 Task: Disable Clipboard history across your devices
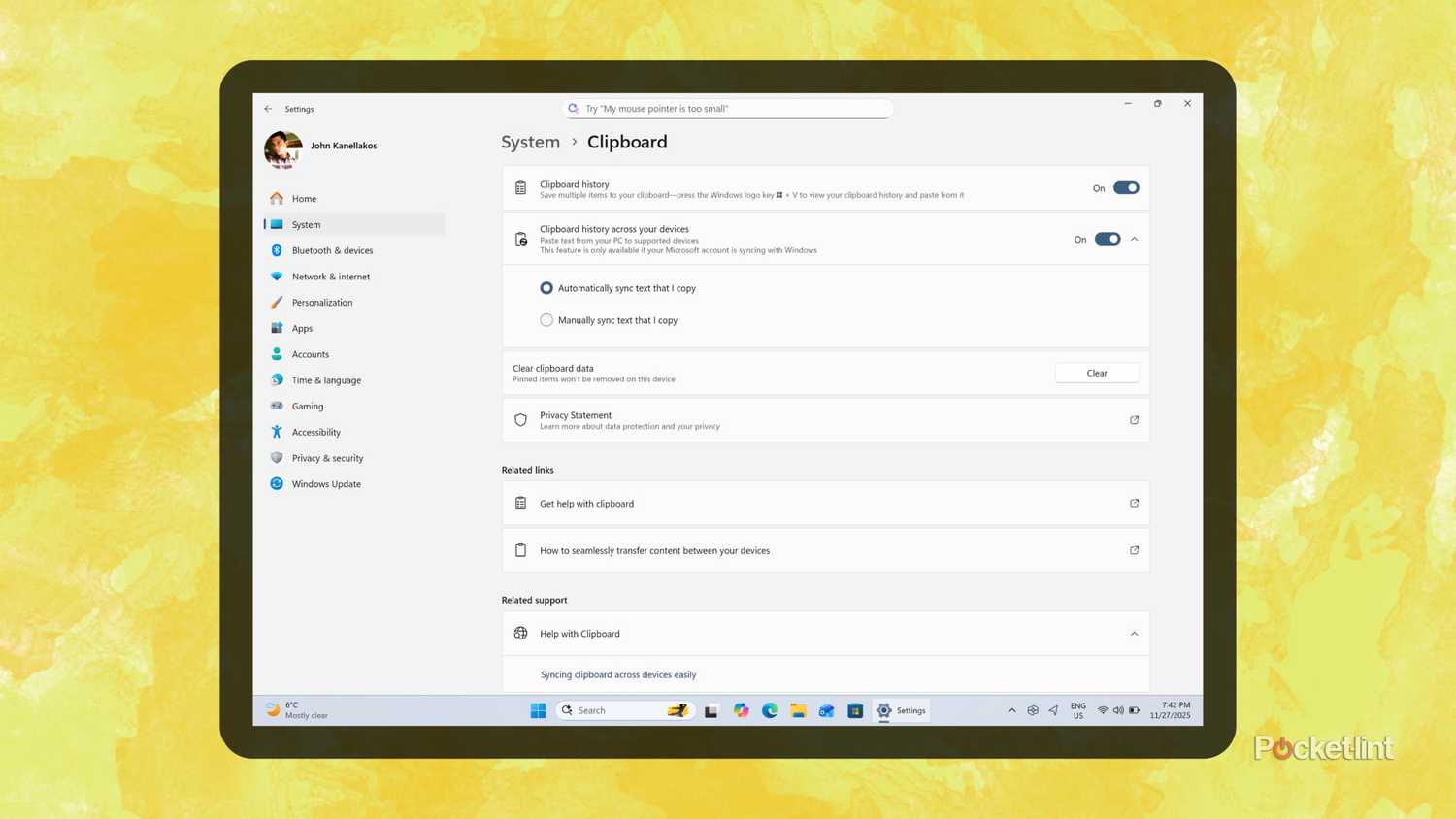[1107, 239]
